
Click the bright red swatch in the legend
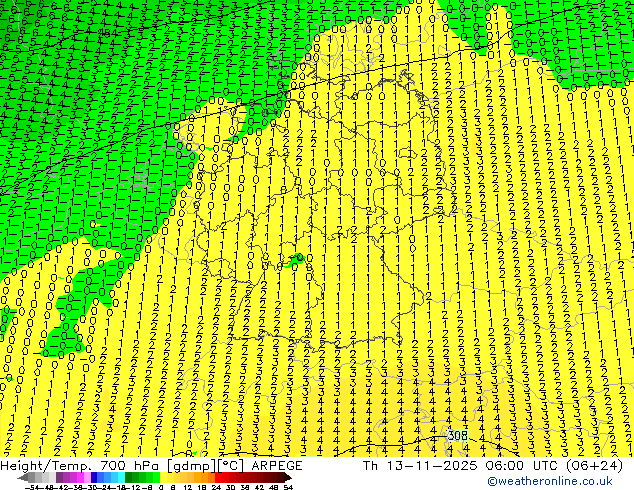pyautogui.click(x=219, y=477)
